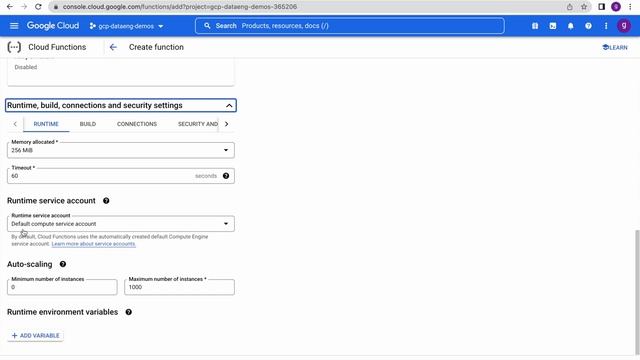
Task: Open the Google Cloud navigation menu
Action: [x=14, y=26]
